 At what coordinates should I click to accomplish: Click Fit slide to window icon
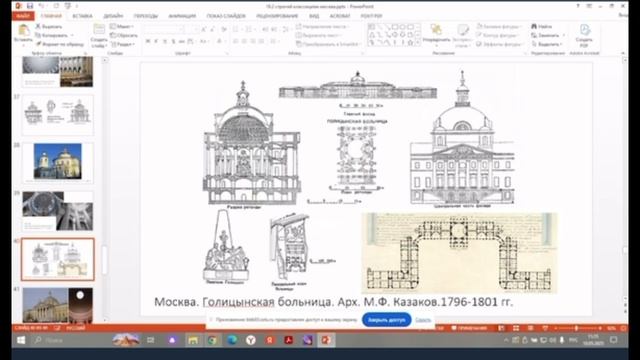623,328
